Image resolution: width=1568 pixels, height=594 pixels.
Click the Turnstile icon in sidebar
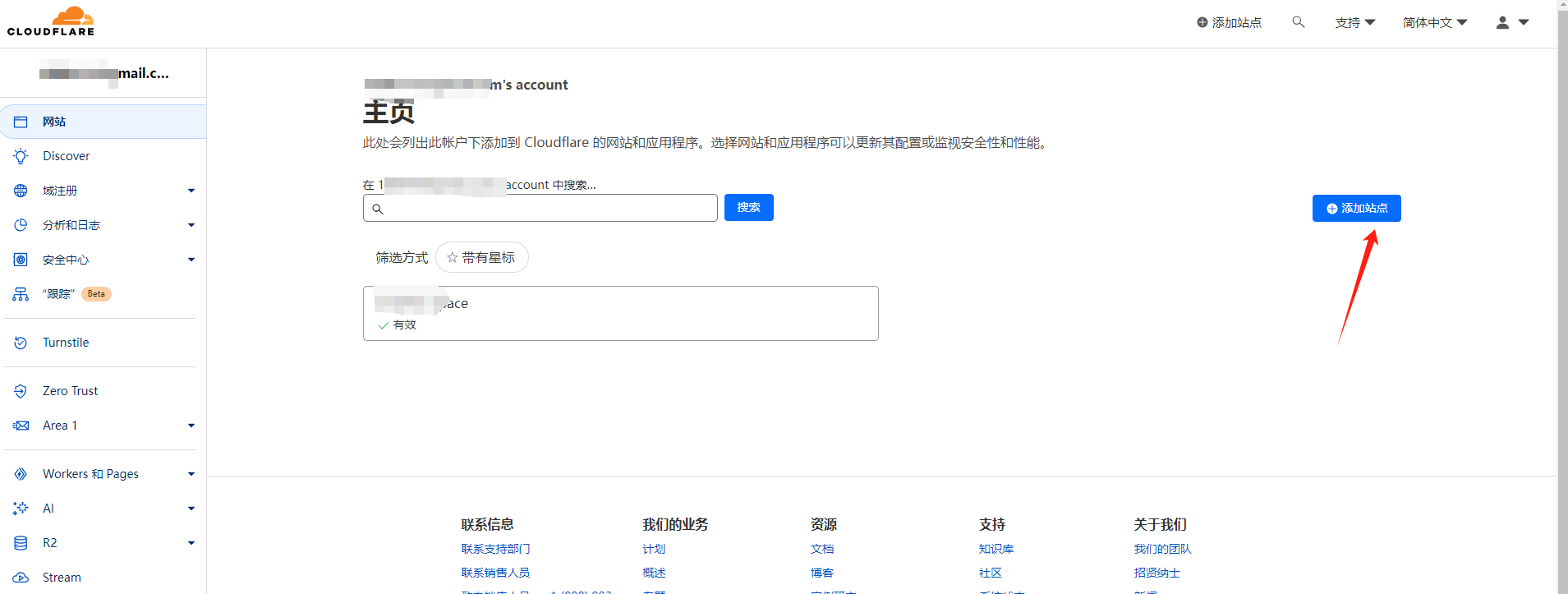click(21, 343)
